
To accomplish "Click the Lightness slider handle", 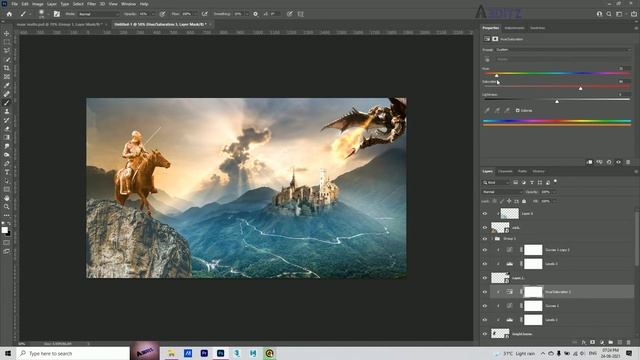I will pos(557,101).
